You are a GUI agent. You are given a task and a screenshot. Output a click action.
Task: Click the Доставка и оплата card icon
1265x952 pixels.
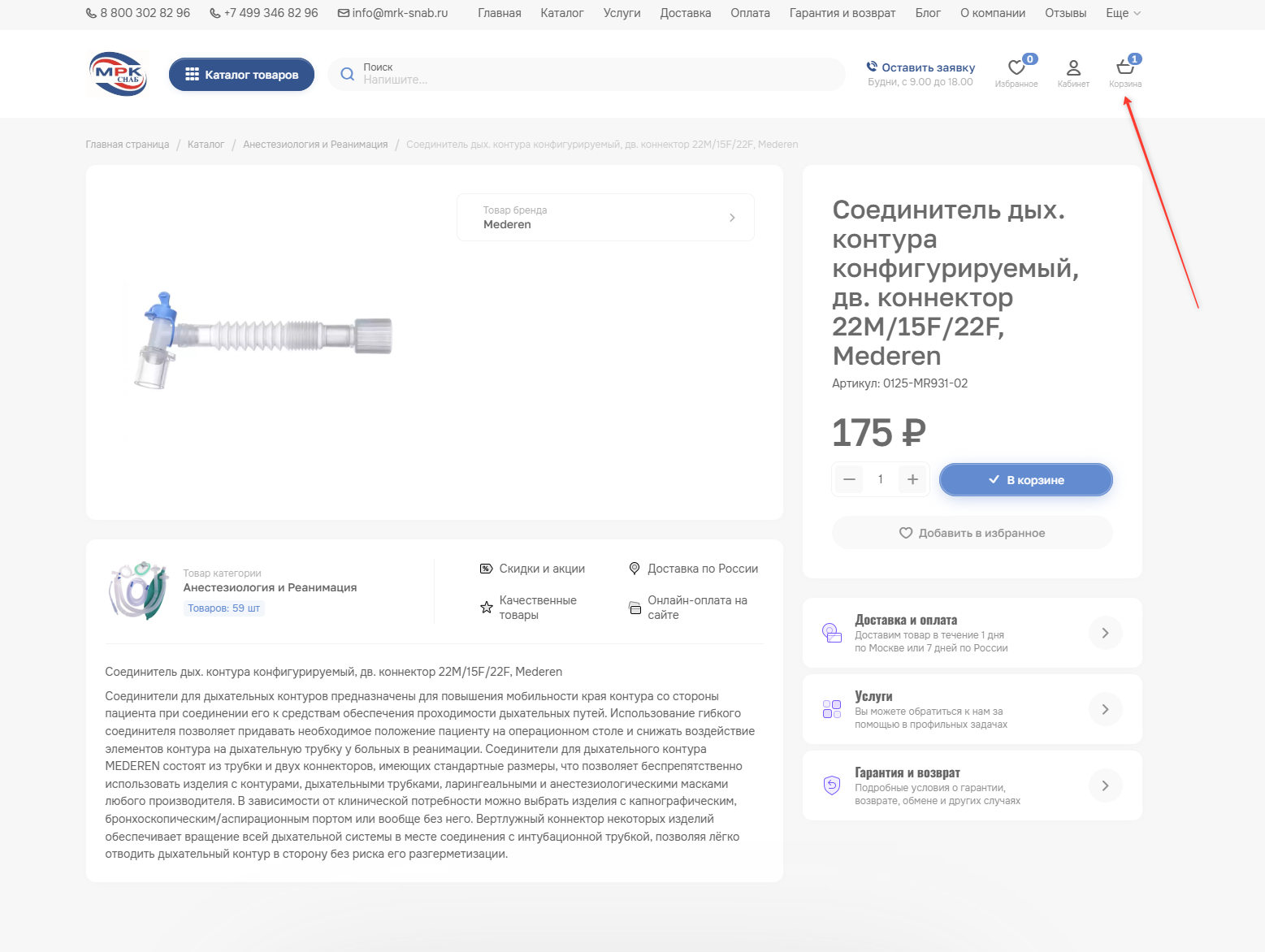coord(832,633)
